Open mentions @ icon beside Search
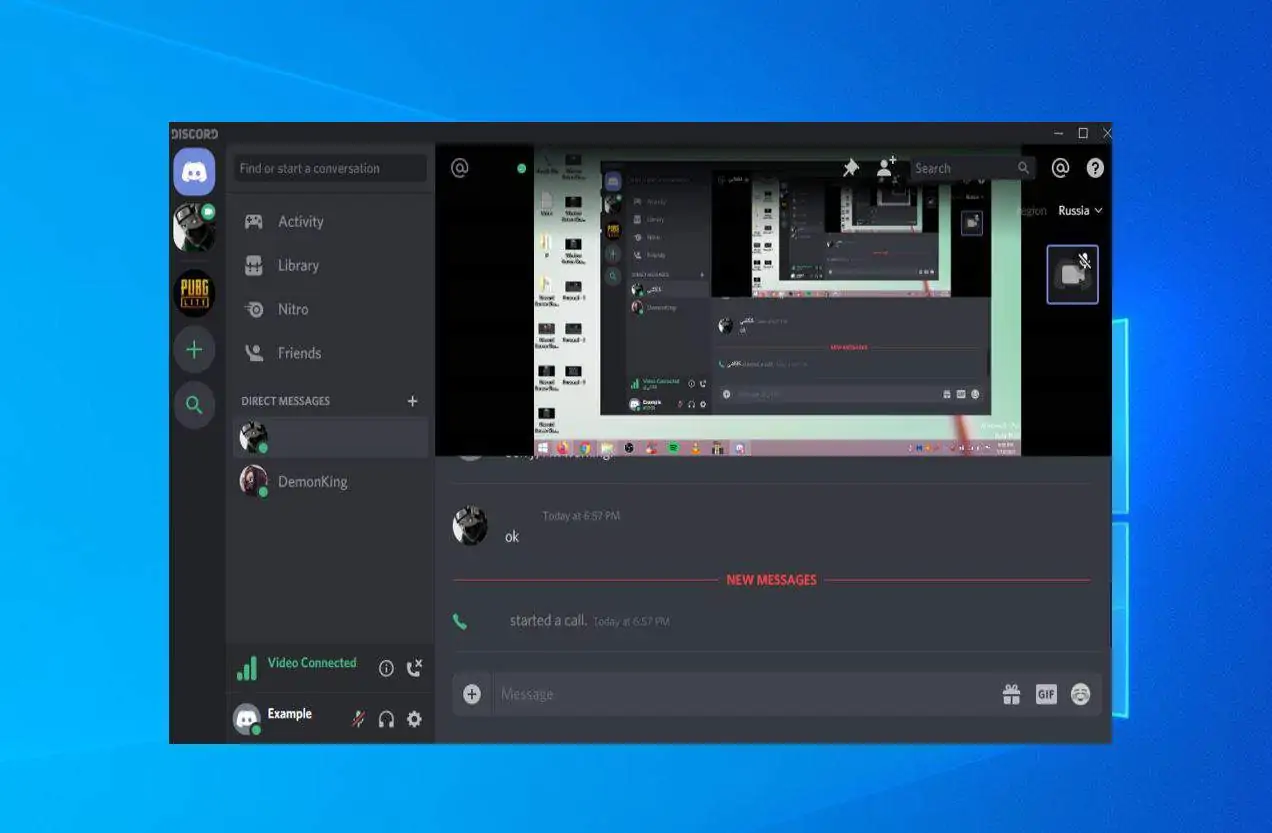The image size is (1272, 833). pyautogui.click(x=1061, y=168)
